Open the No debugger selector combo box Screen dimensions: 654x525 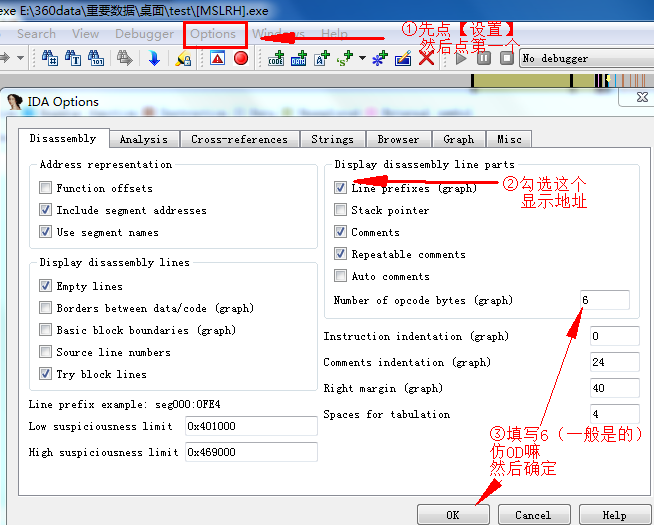click(x=587, y=58)
